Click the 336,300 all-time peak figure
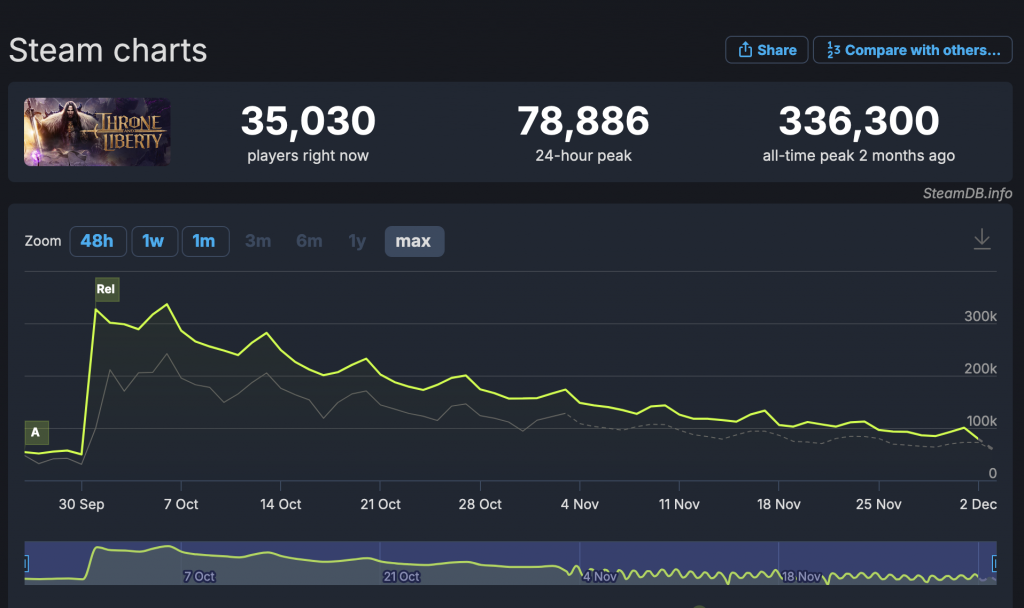This screenshot has width=1024, height=608. [x=859, y=121]
